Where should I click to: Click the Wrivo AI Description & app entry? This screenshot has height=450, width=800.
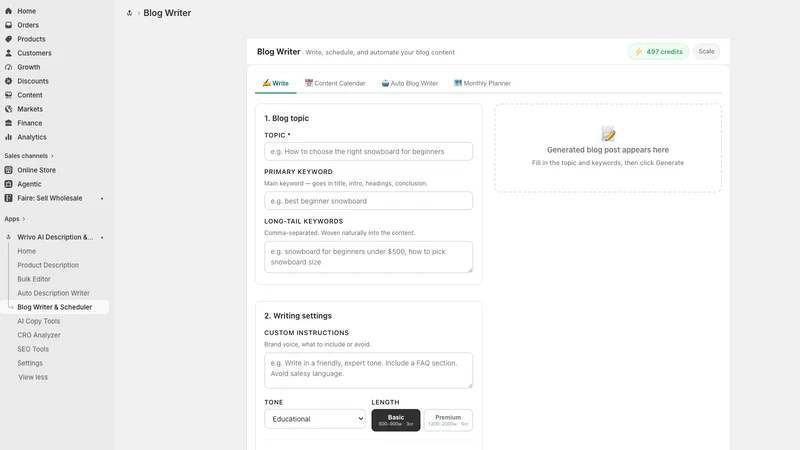(x=55, y=237)
